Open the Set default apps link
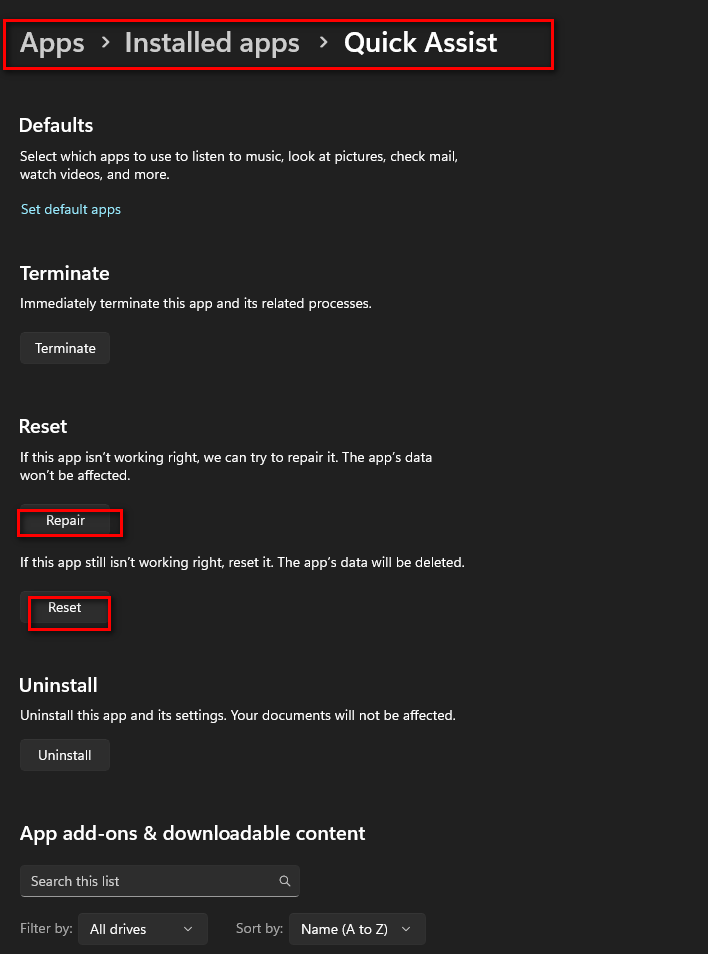708x954 pixels. point(70,209)
